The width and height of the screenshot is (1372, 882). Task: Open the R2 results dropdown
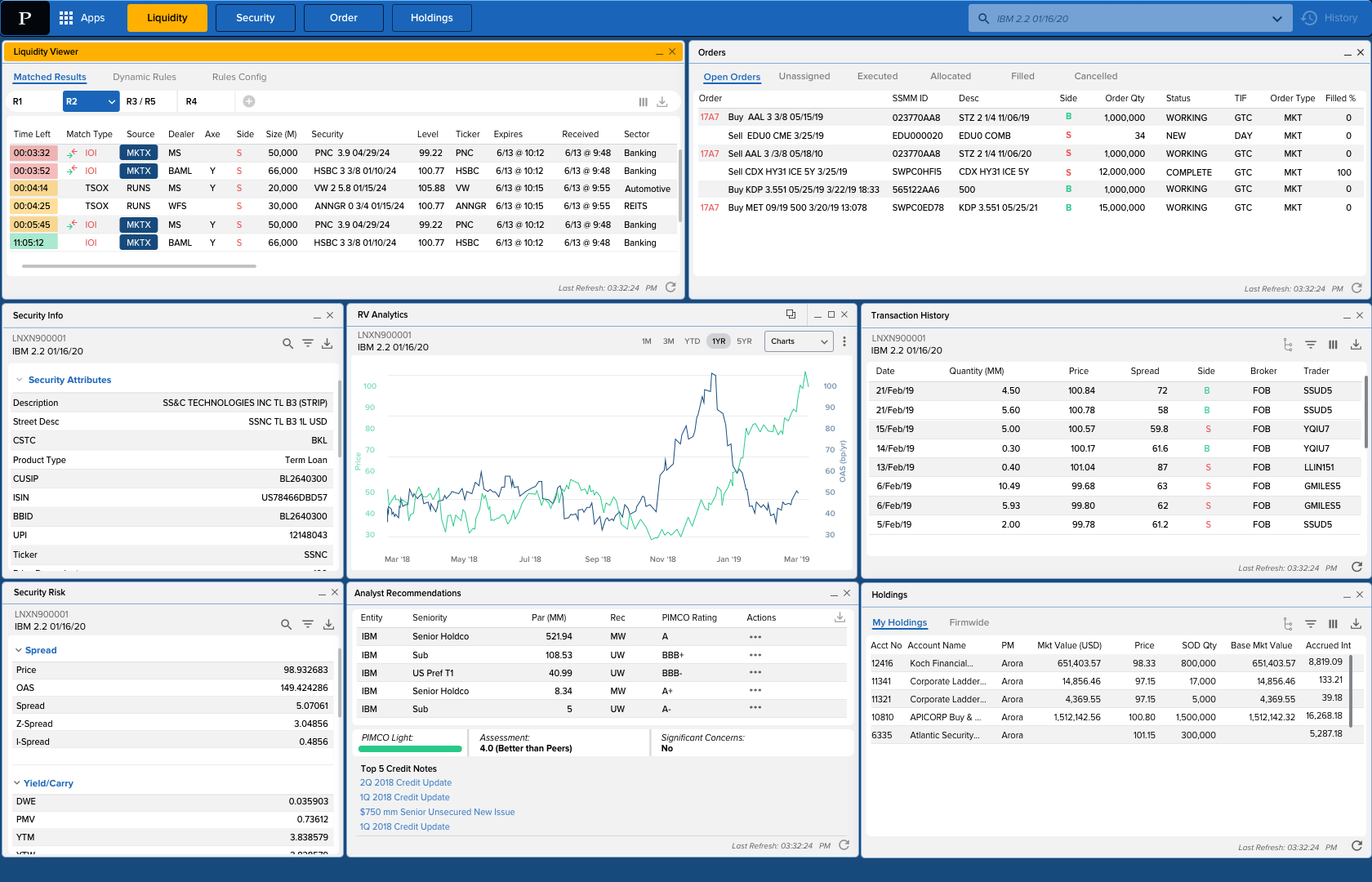pos(91,101)
